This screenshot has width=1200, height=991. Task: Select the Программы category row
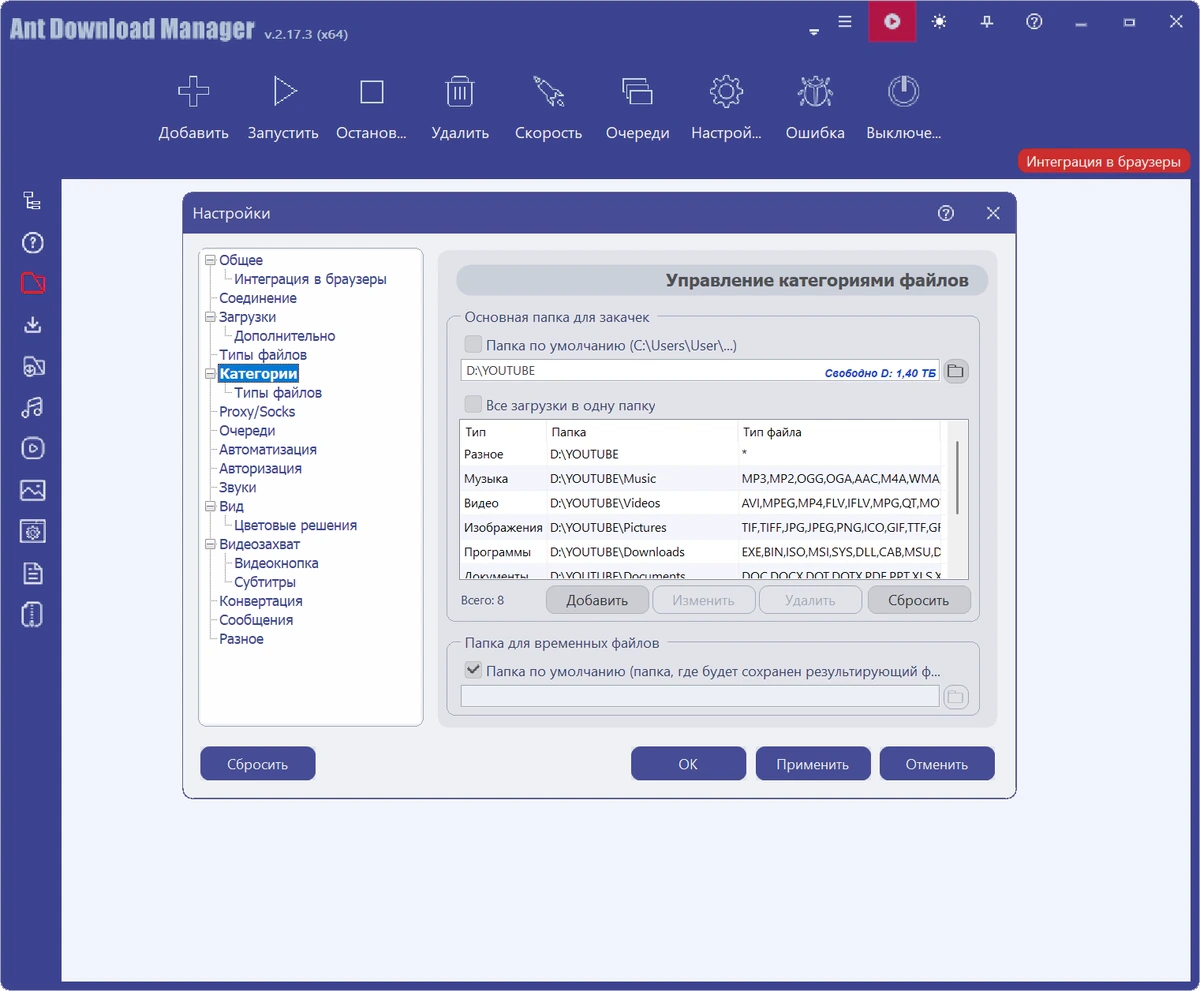[700, 552]
